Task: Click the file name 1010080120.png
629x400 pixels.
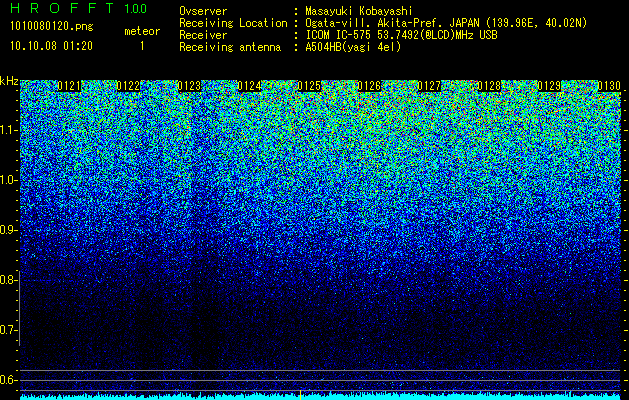Action: [52, 27]
